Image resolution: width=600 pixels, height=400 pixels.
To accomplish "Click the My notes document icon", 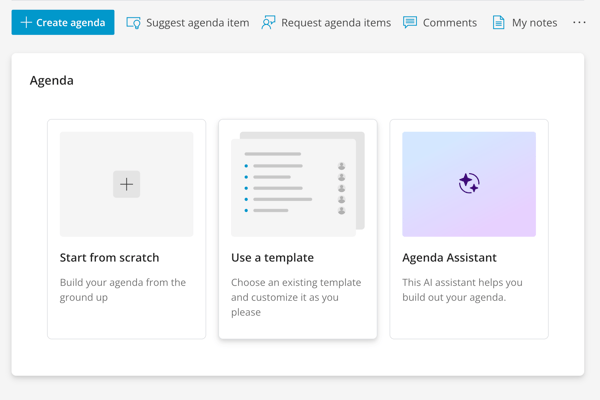I will pos(498,23).
